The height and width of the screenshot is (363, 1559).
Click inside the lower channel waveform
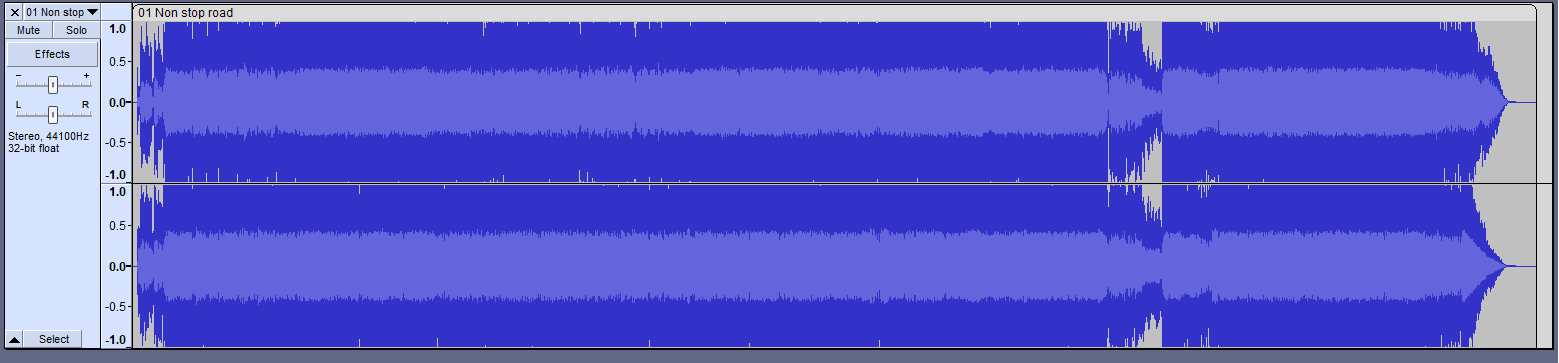pyautogui.click(x=834, y=266)
